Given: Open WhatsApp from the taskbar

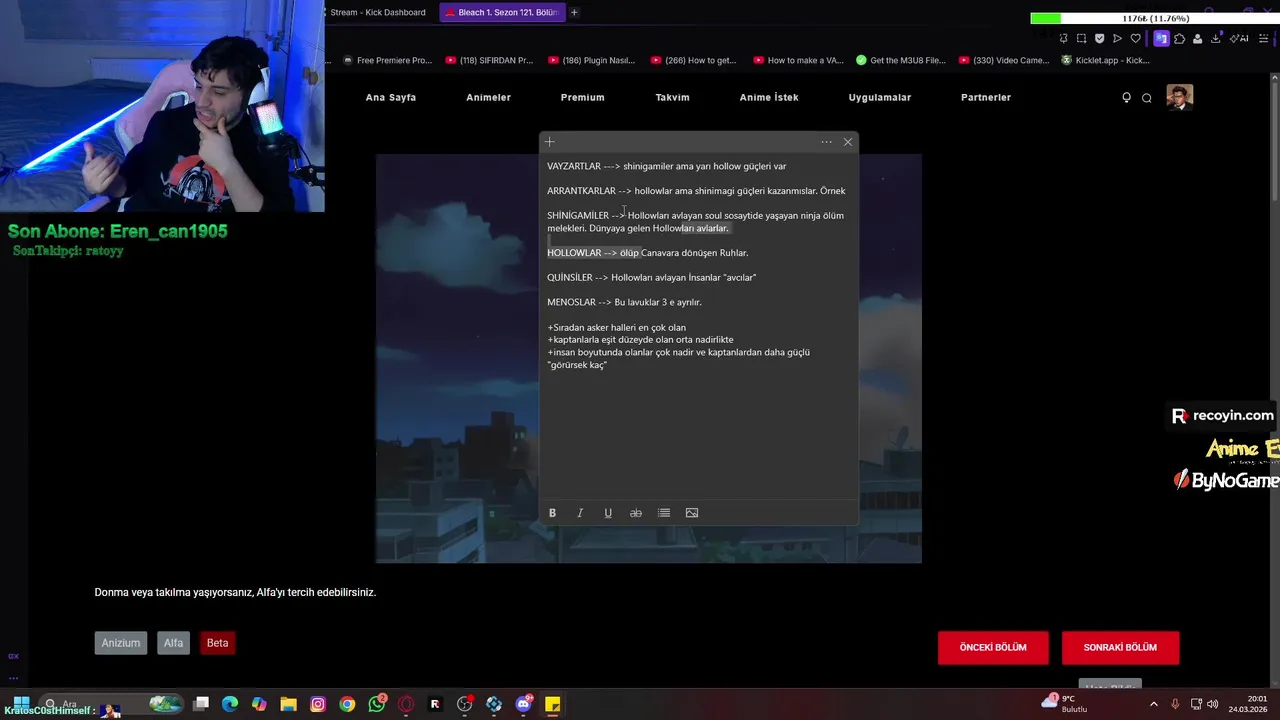Looking at the screenshot, I should coord(377,704).
